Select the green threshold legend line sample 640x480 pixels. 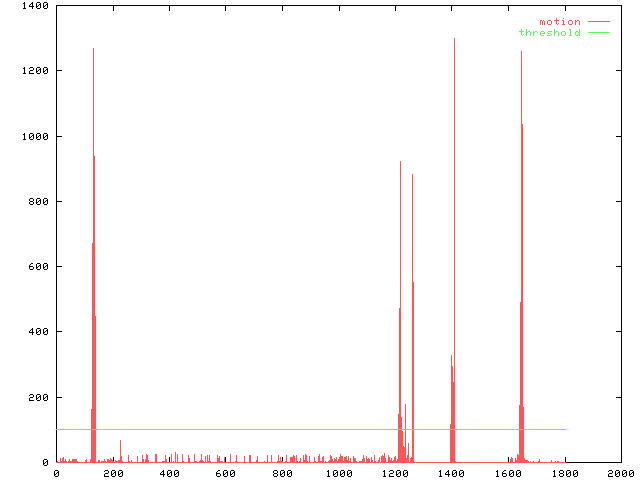[598, 33]
